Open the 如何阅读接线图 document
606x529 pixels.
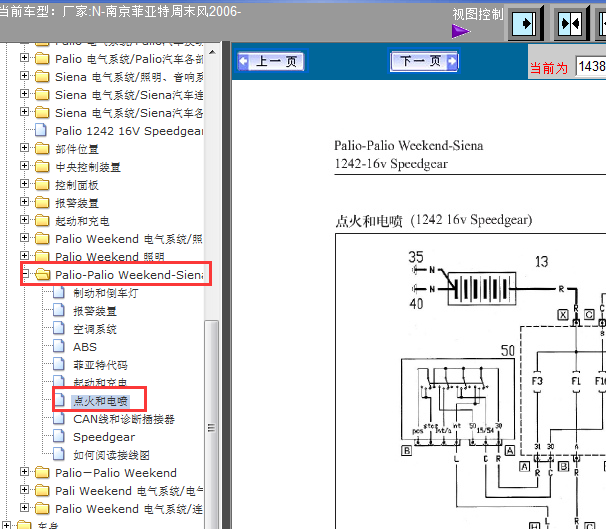point(111,455)
